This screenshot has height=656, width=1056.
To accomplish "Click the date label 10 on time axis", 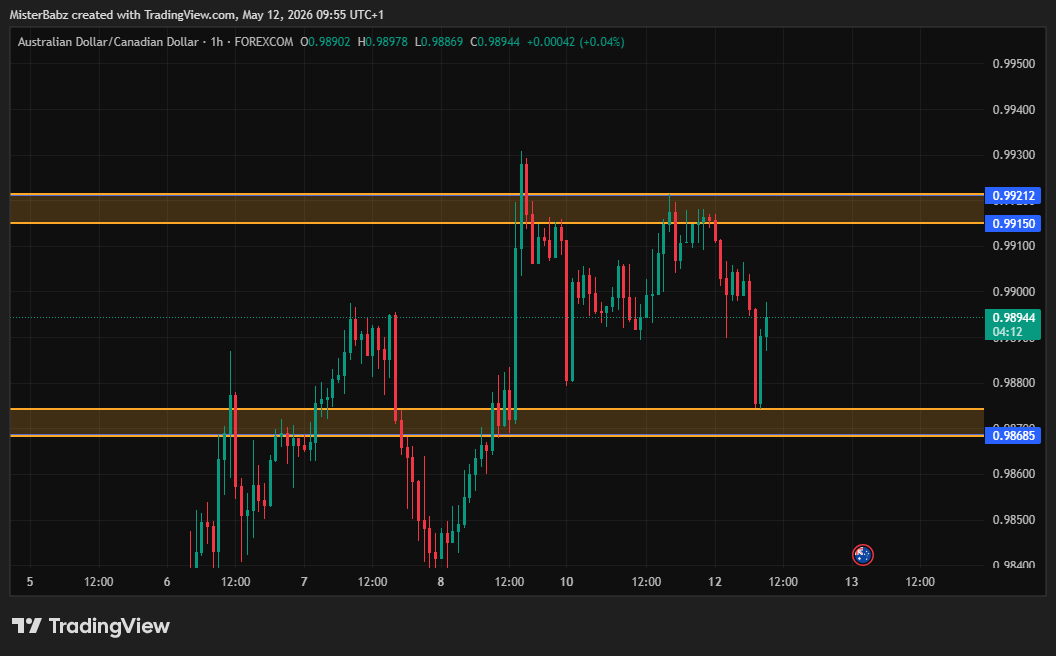I will tap(566, 581).
